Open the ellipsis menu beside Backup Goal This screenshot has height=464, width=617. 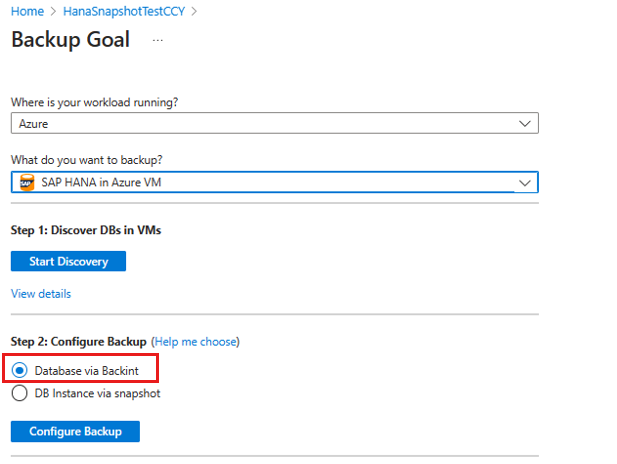(158, 40)
